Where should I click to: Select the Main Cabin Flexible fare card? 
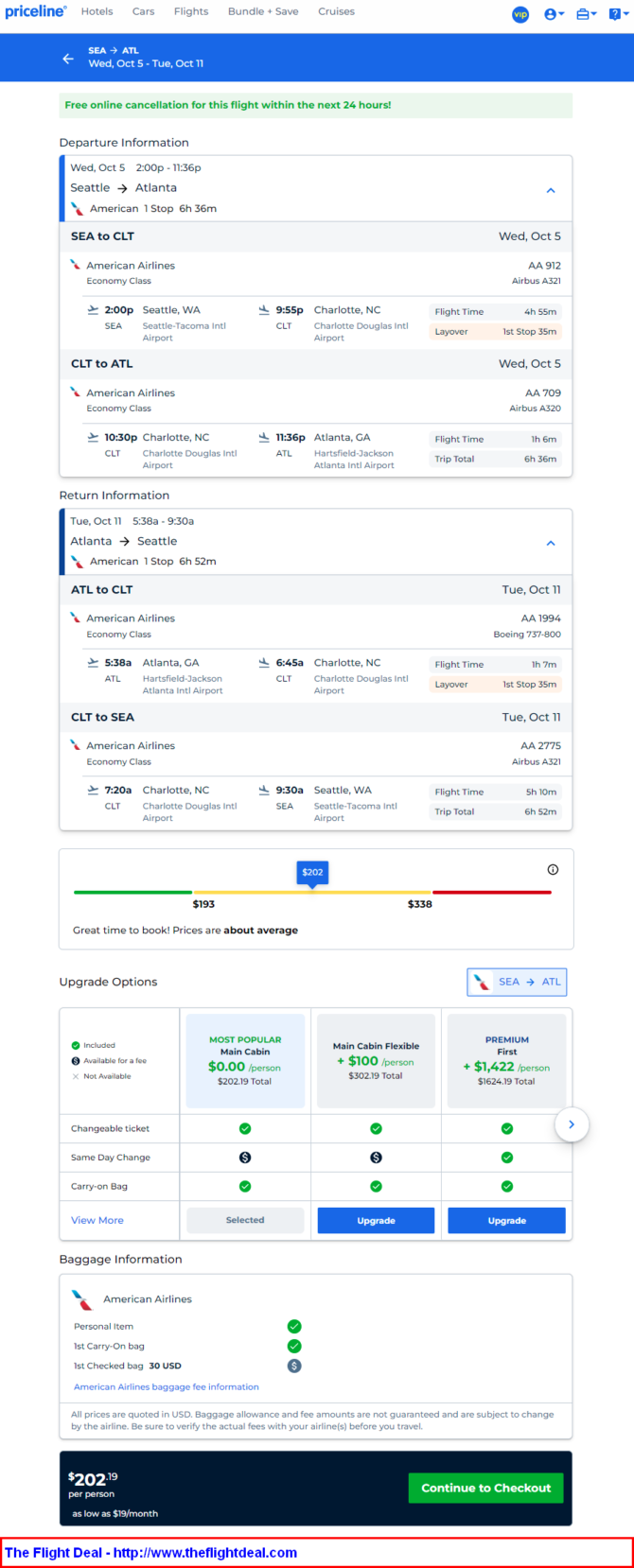376,1060
